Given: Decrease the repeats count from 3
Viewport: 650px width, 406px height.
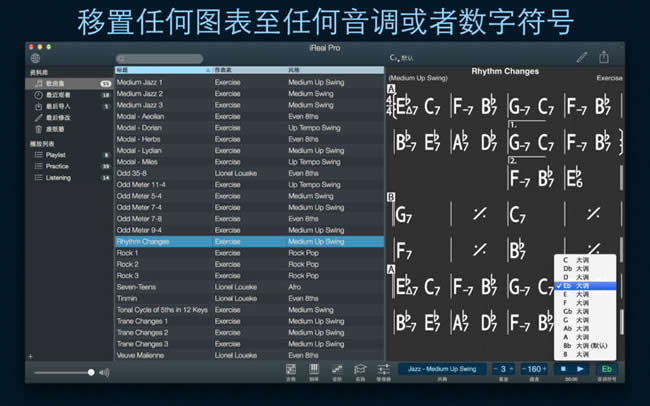Looking at the screenshot, I should click(496, 369).
